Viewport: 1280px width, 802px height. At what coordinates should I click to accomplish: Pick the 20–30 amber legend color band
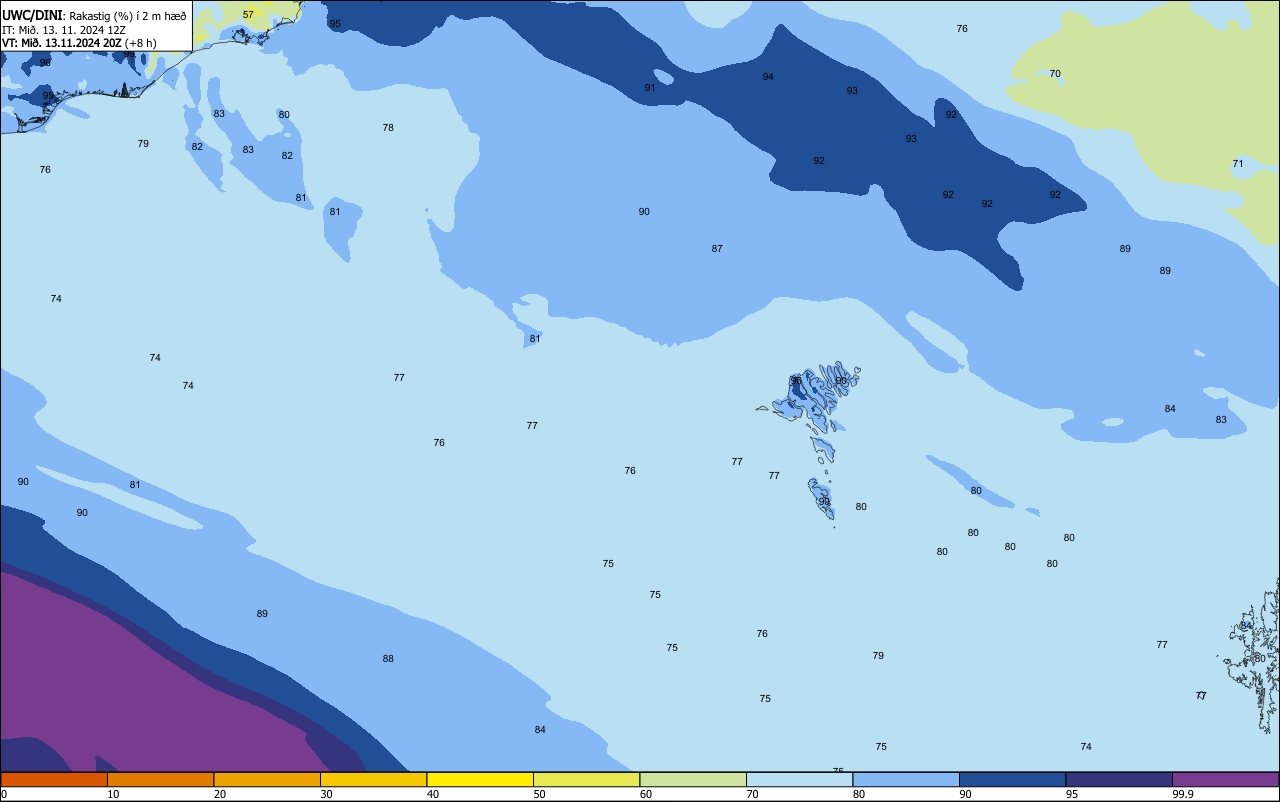[x=267, y=779]
